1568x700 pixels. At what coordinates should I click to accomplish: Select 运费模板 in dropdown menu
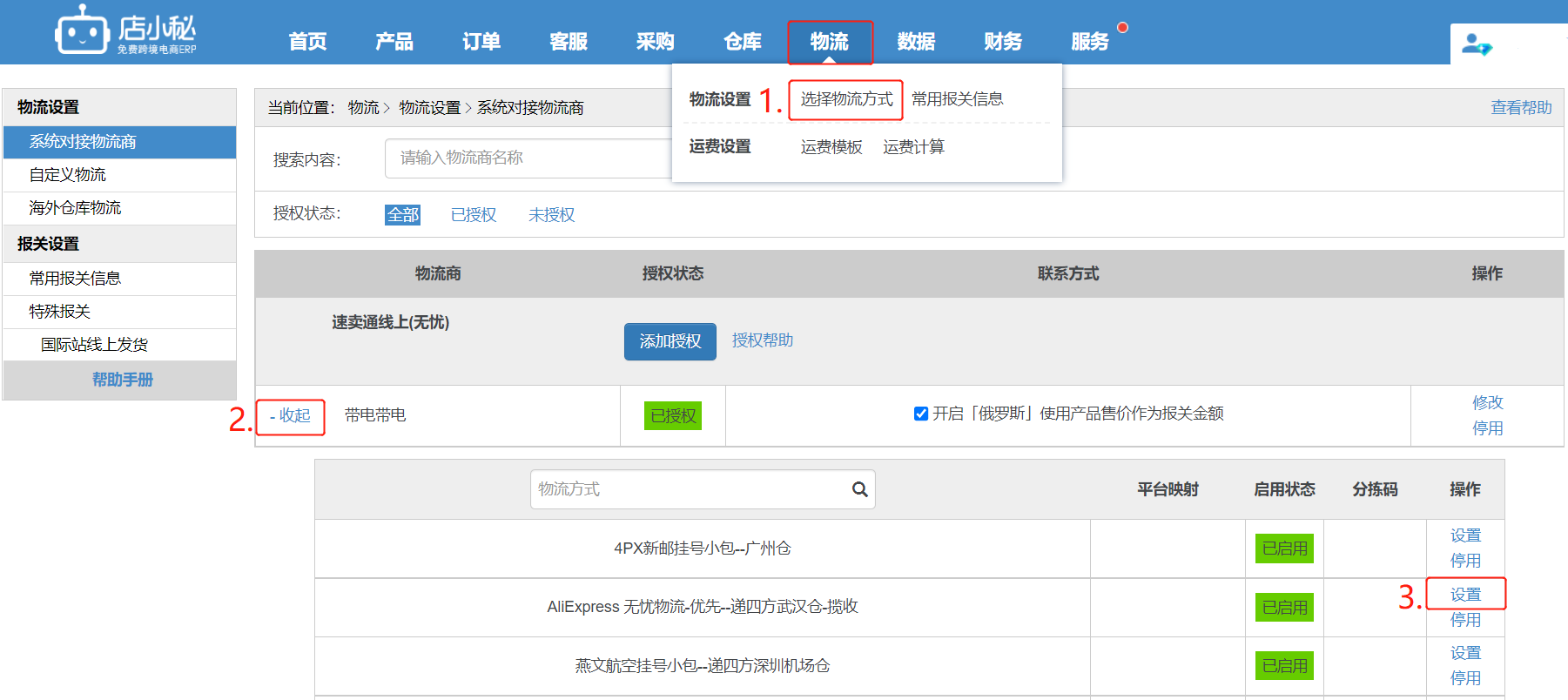pyautogui.click(x=831, y=147)
